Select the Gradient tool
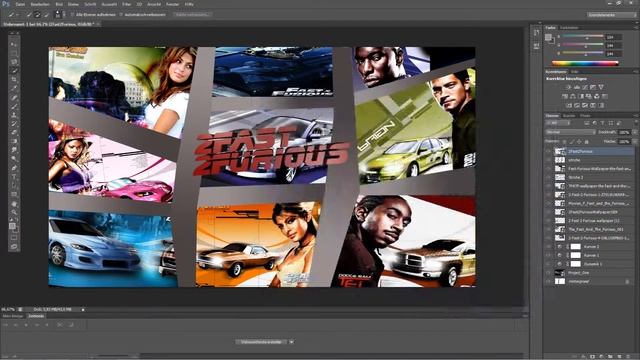Viewport: 640px width, 360px height. (x=14, y=141)
